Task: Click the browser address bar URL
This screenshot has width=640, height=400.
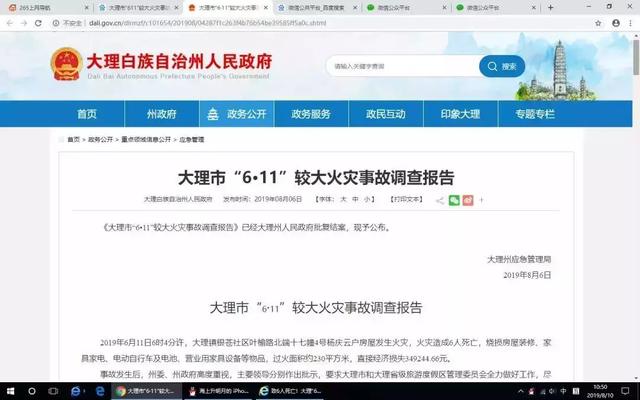Action: [200, 21]
